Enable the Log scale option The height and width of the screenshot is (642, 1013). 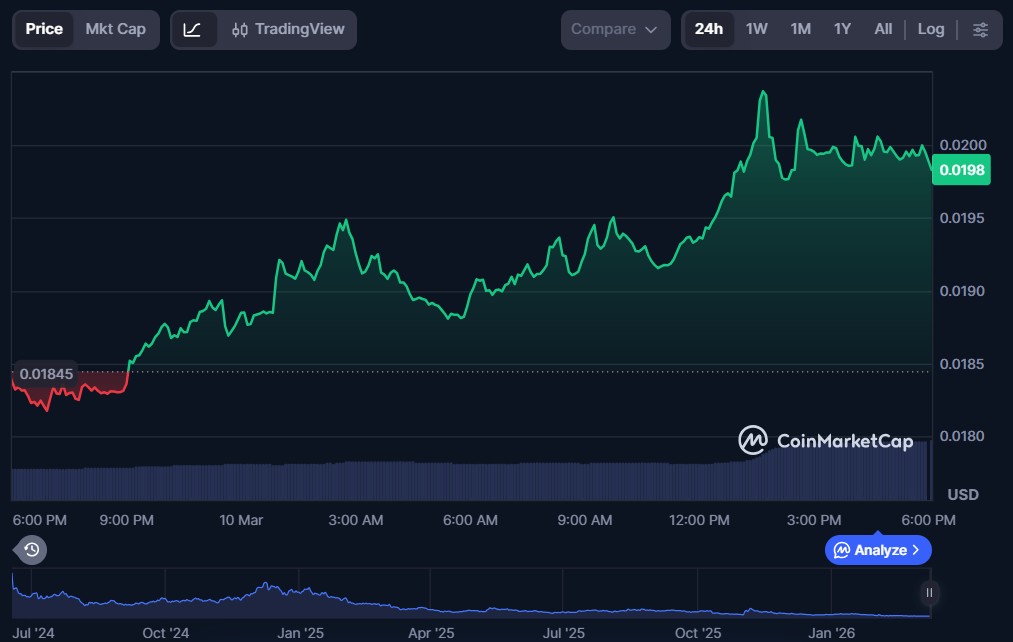[930, 29]
